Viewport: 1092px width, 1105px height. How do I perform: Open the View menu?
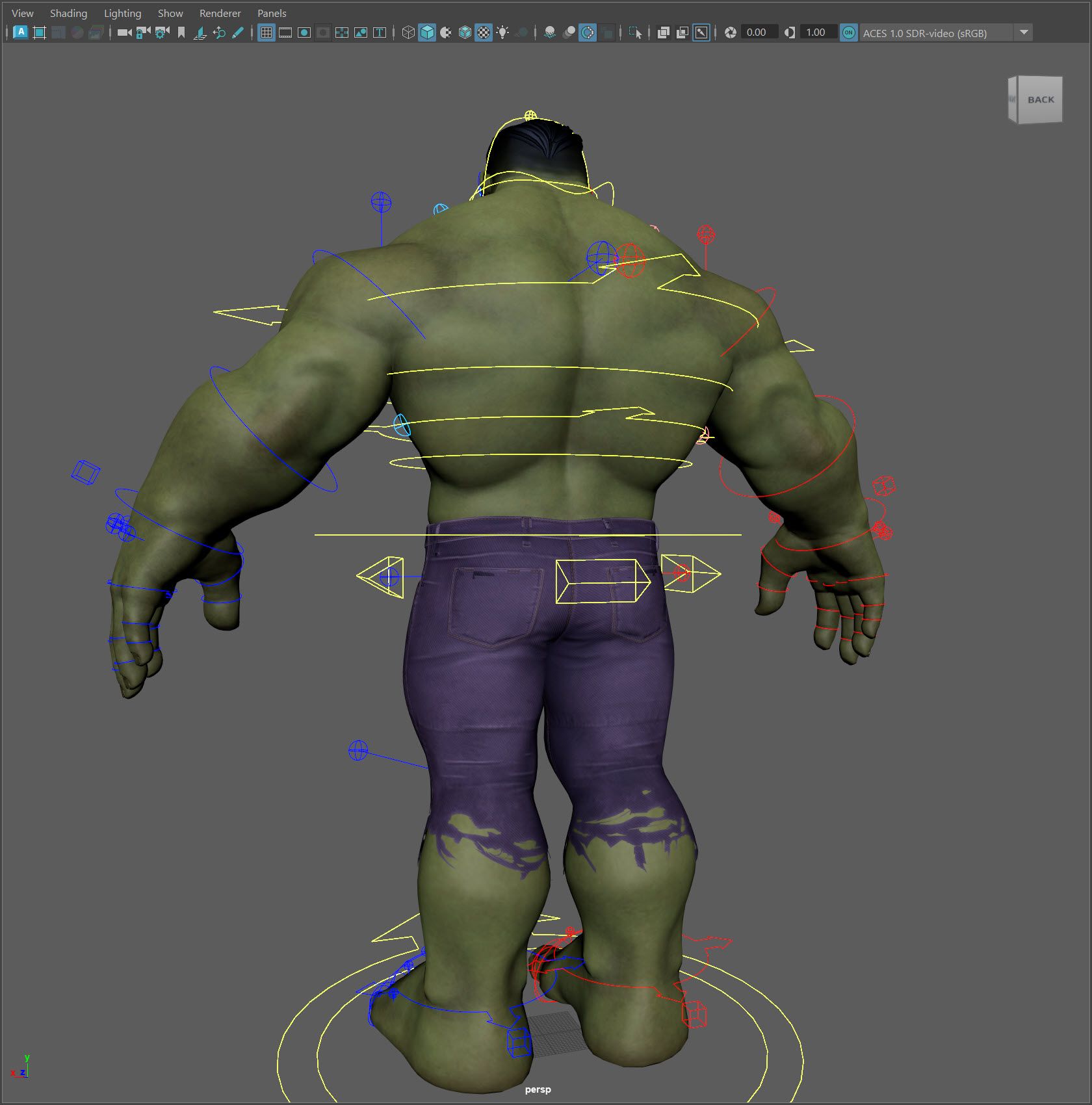pos(22,13)
